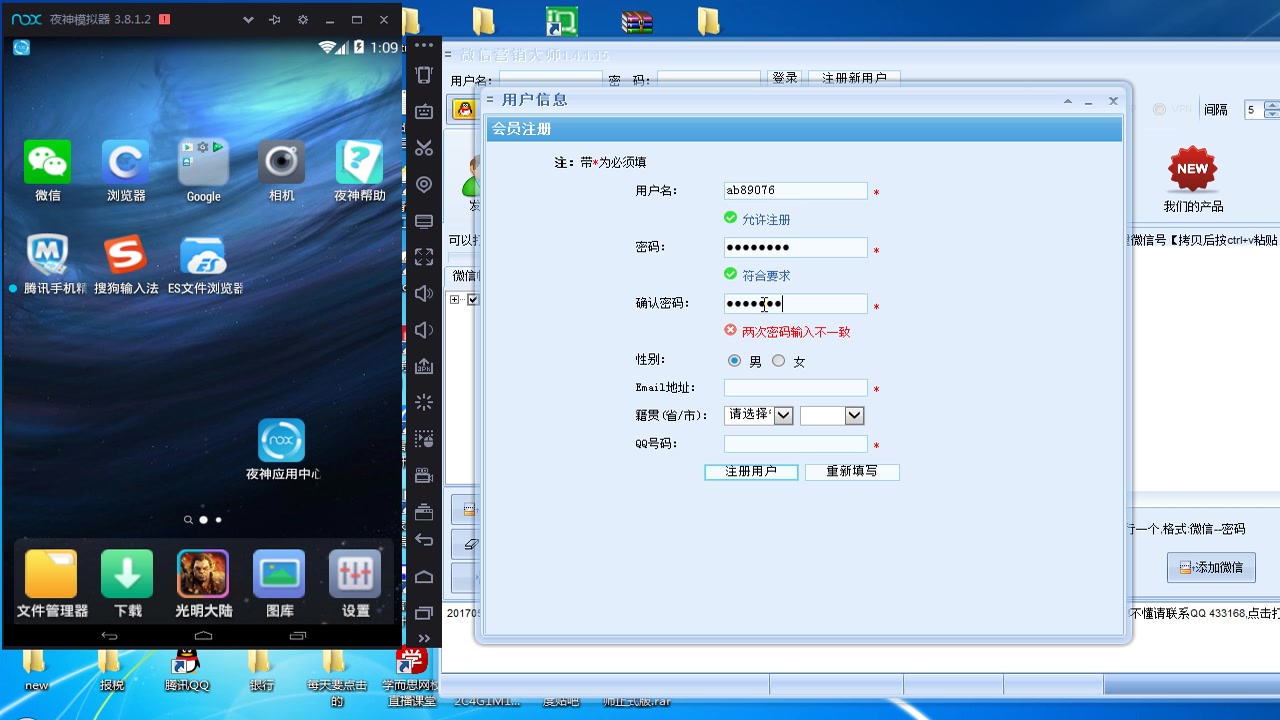Open Nox title bar dropdown arrow menu

click(x=249, y=20)
